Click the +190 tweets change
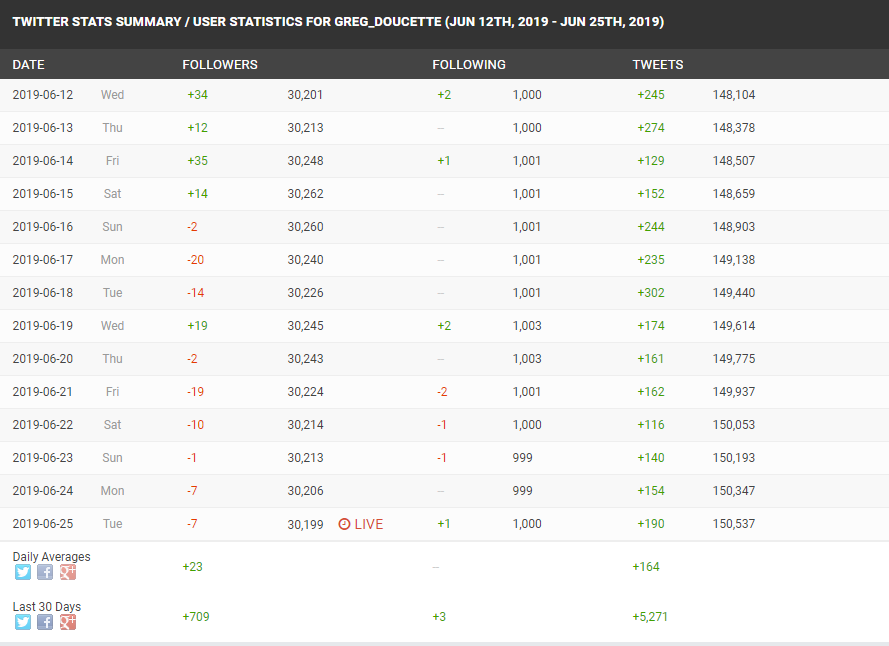This screenshot has width=889, height=646. pos(651,523)
